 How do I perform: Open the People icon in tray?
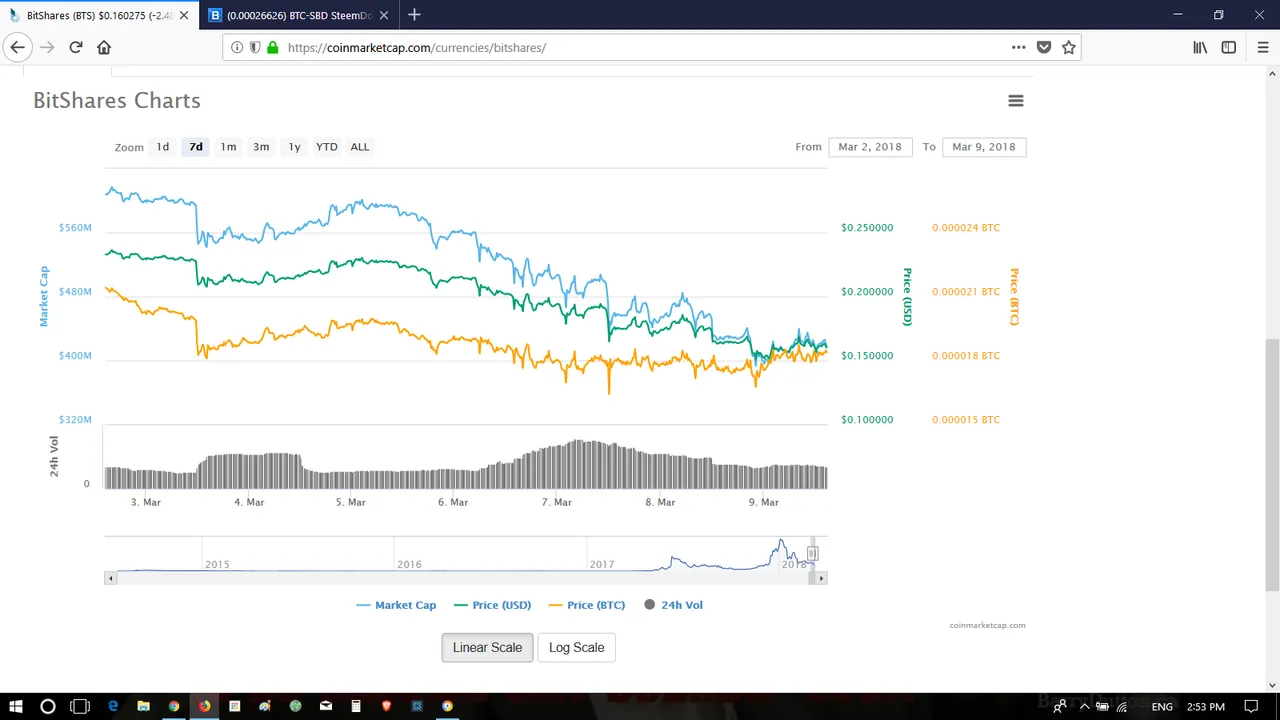[1059, 706]
